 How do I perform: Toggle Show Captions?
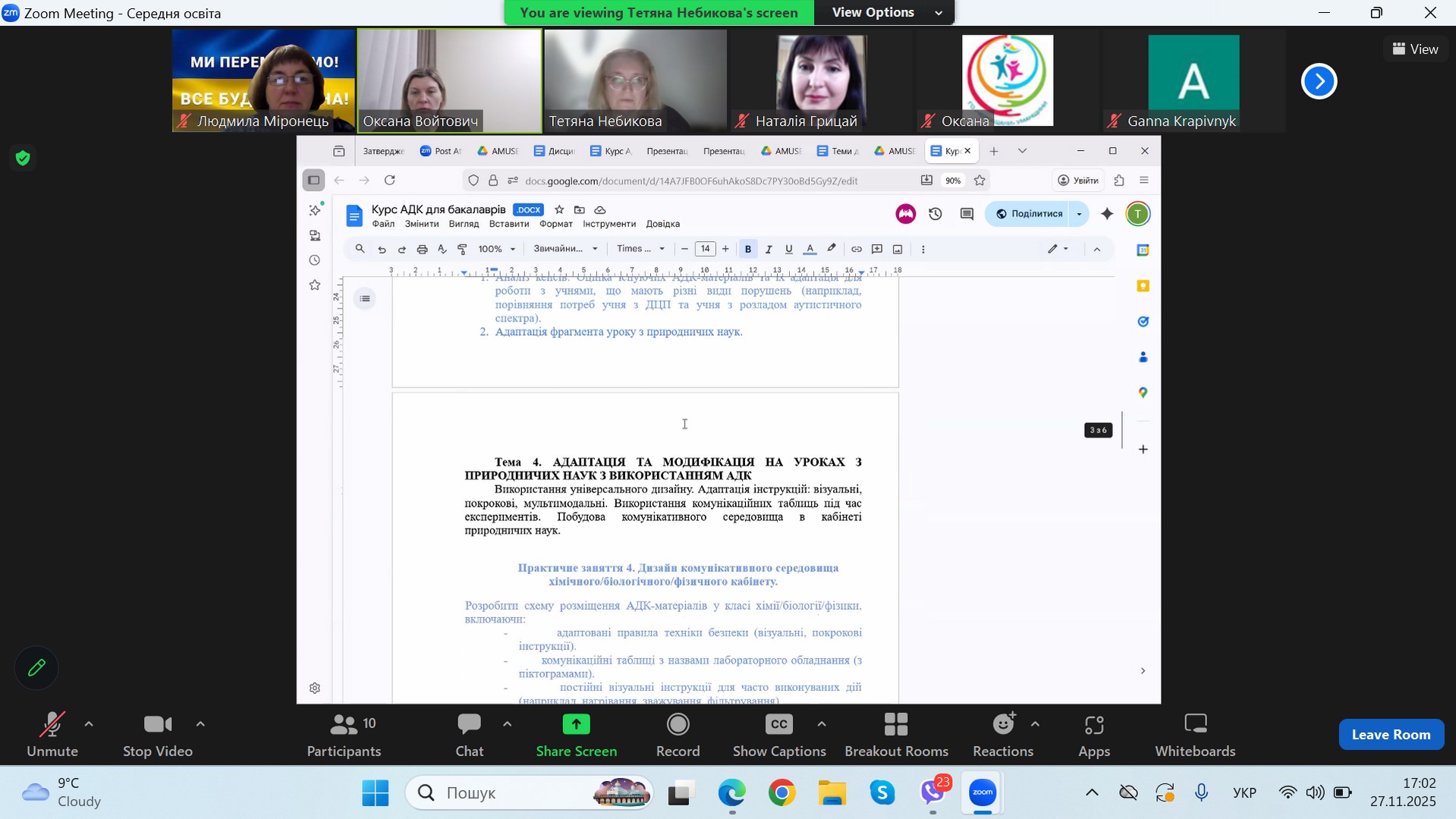(779, 734)
